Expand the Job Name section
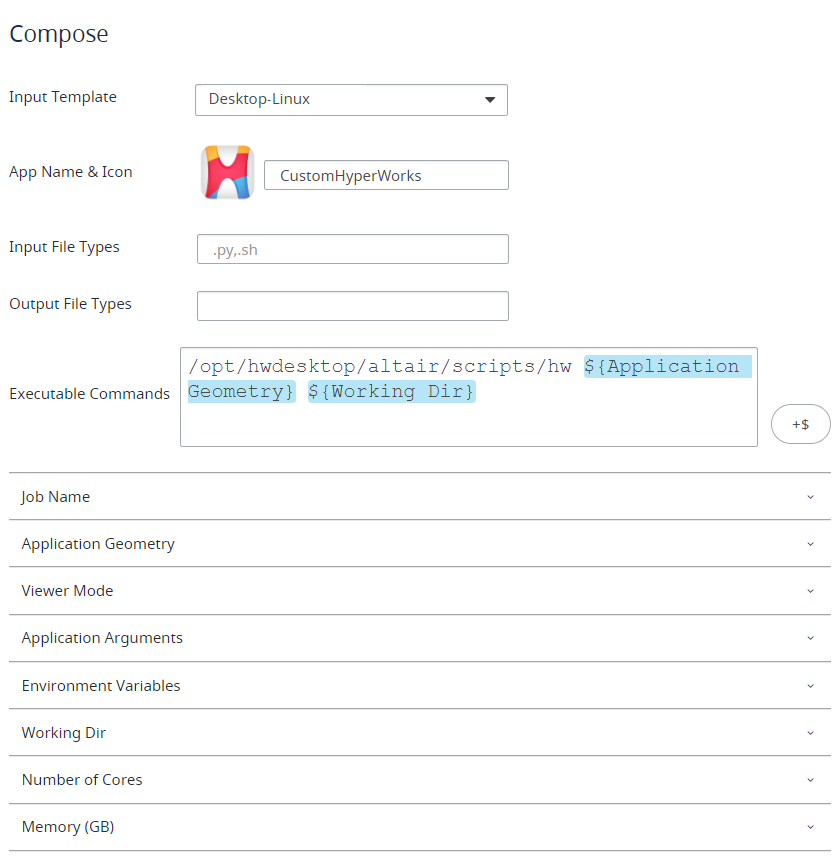The width and height of the screenshot is (840, 858). click(x=420, y=497)
